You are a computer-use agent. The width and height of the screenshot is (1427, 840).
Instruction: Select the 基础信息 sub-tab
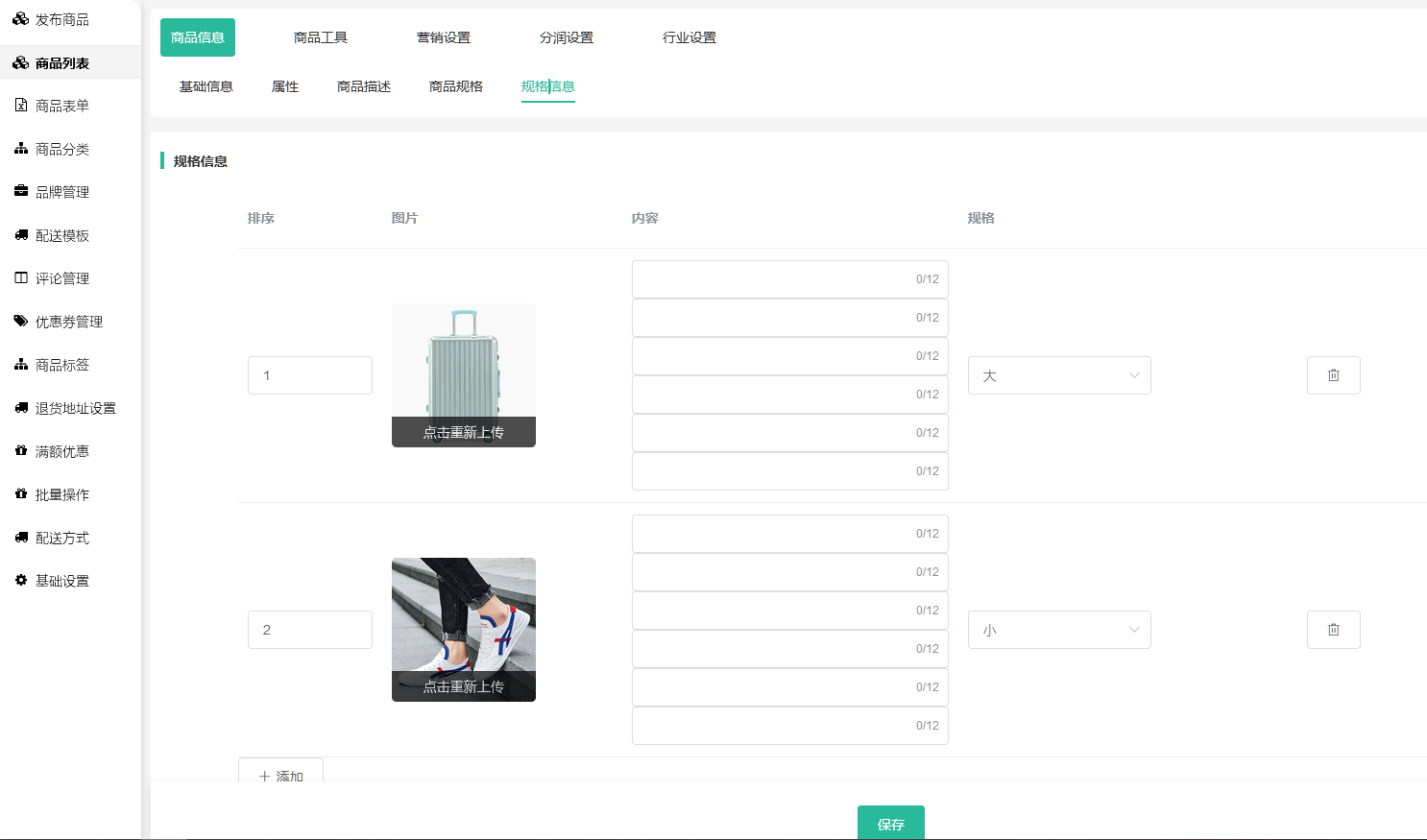click(206, 86)
